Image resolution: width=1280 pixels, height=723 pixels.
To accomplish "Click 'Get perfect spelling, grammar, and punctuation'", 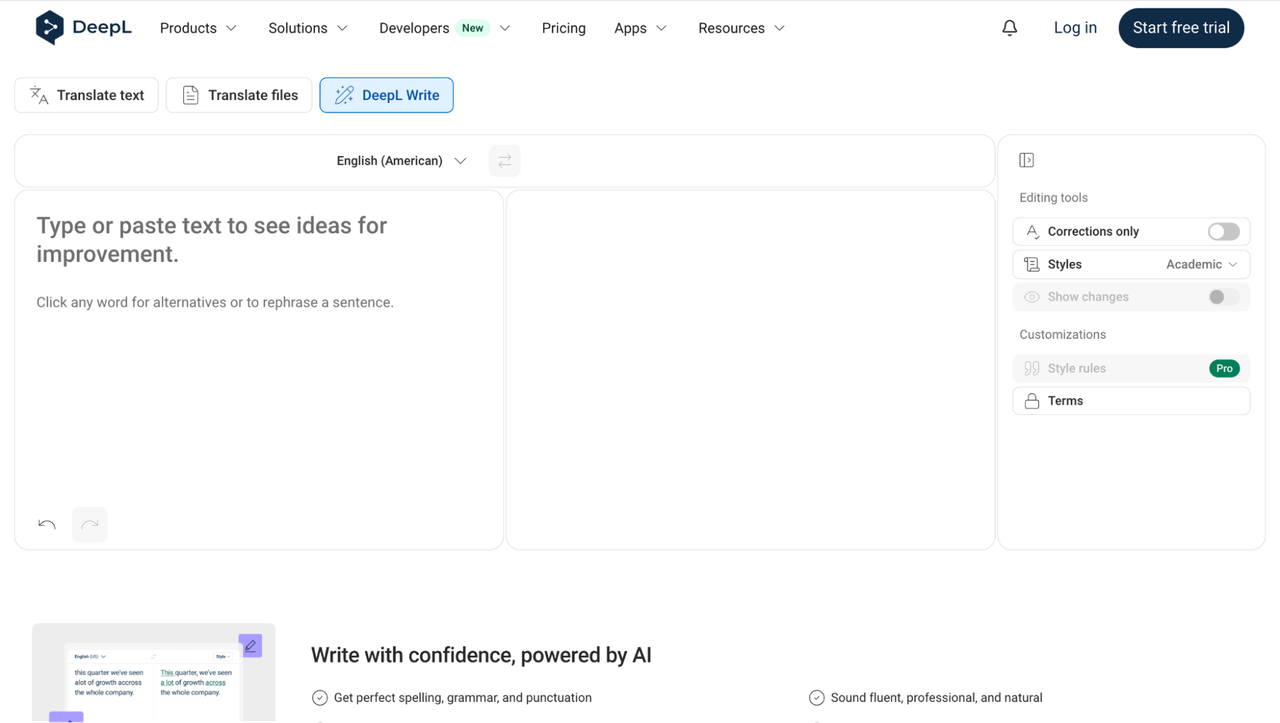I will click(463, 698).
